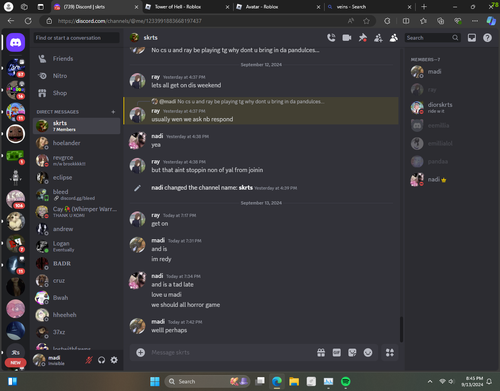This screenshot has width=500, height=391.
Task: Click the plus attach button in message box
Action: pos(141,352)
